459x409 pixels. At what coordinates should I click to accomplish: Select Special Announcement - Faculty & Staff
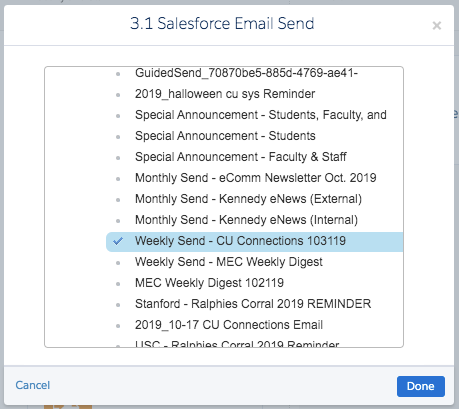241,157
